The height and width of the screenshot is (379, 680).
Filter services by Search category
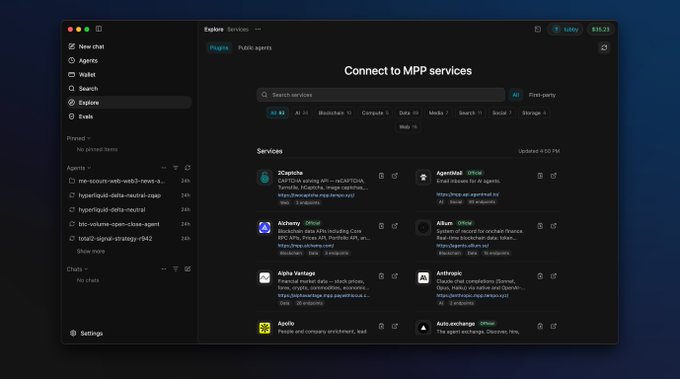click(x=470, y=113)
